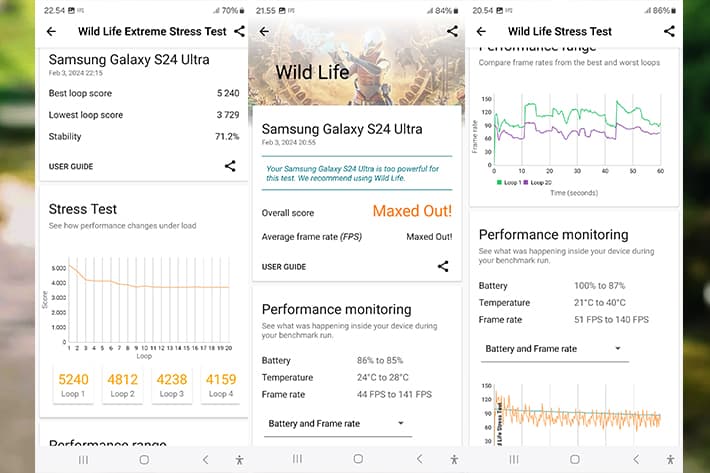Viewport: 710px width, 473px height.
Task: Tap Loop 1 green legend entry
Action: [x=509, y=182]
